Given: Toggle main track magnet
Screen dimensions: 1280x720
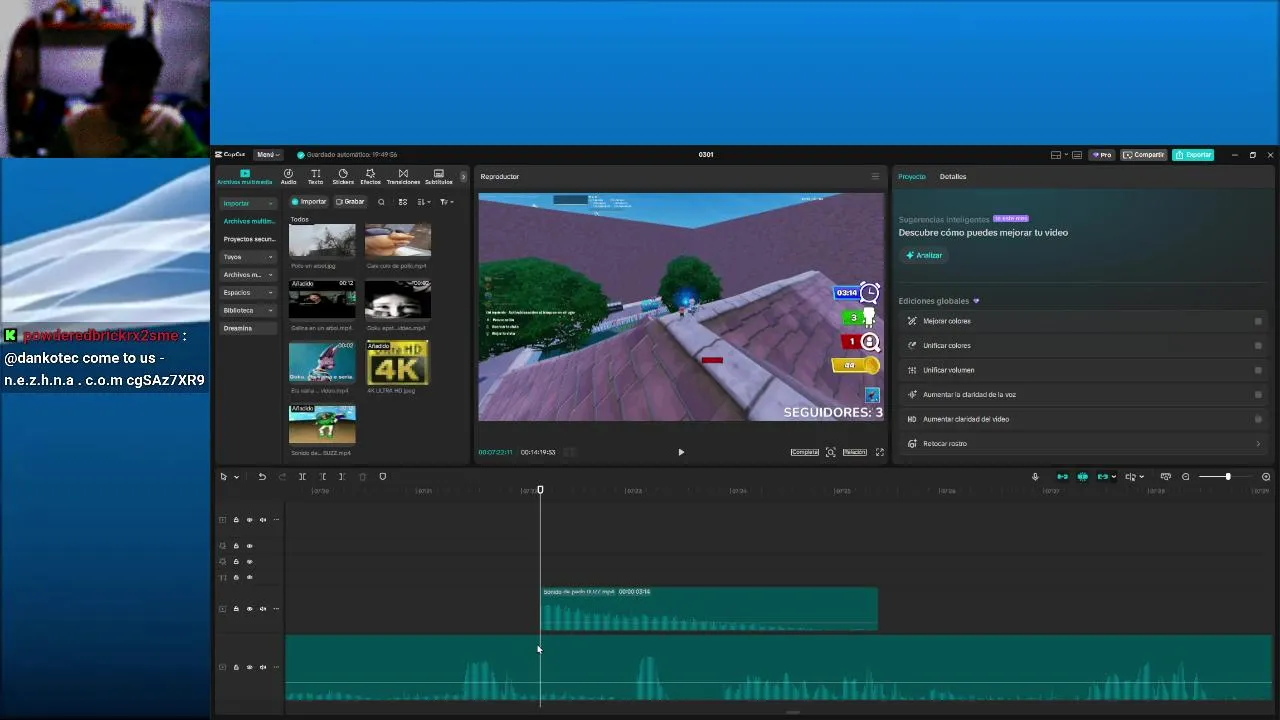Looking at the screenshot, I should [x=1062, y=477].
